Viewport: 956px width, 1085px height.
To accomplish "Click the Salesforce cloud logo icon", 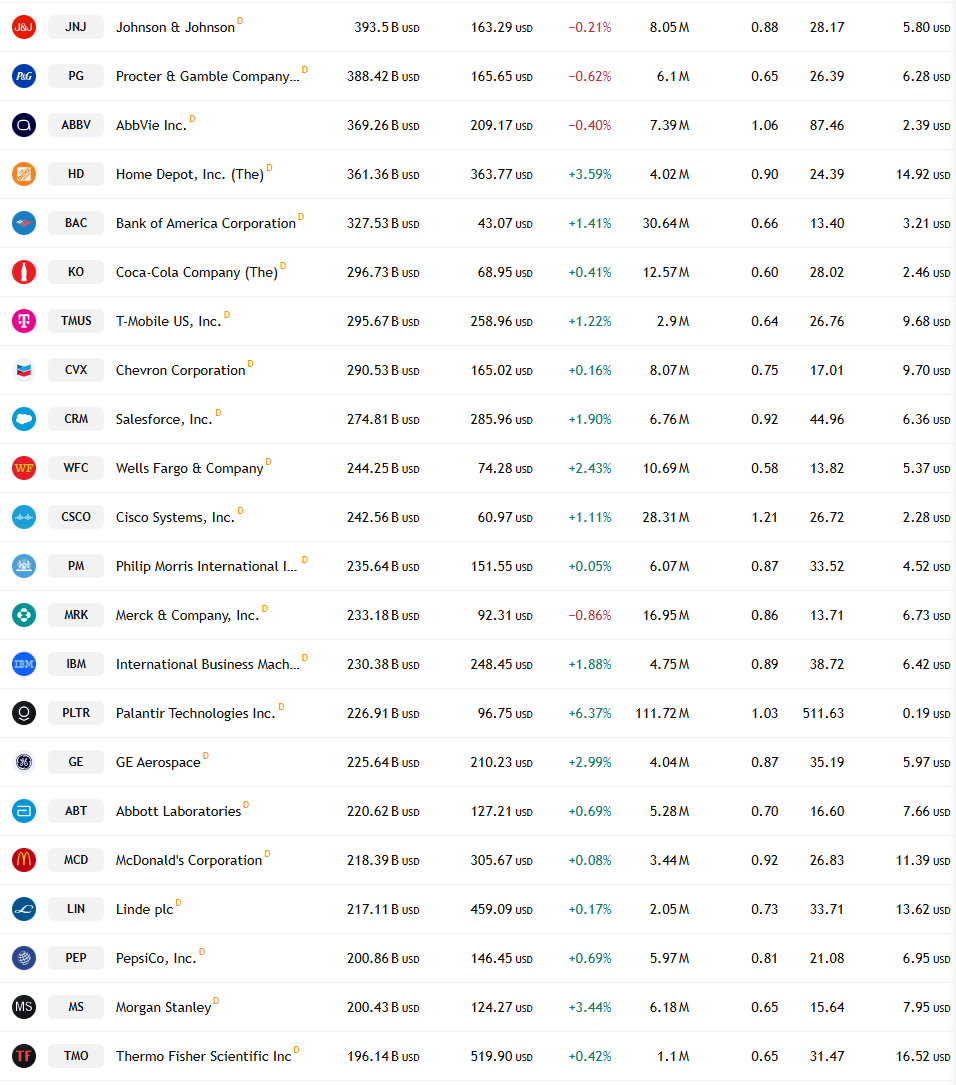I will pos(24,419).
